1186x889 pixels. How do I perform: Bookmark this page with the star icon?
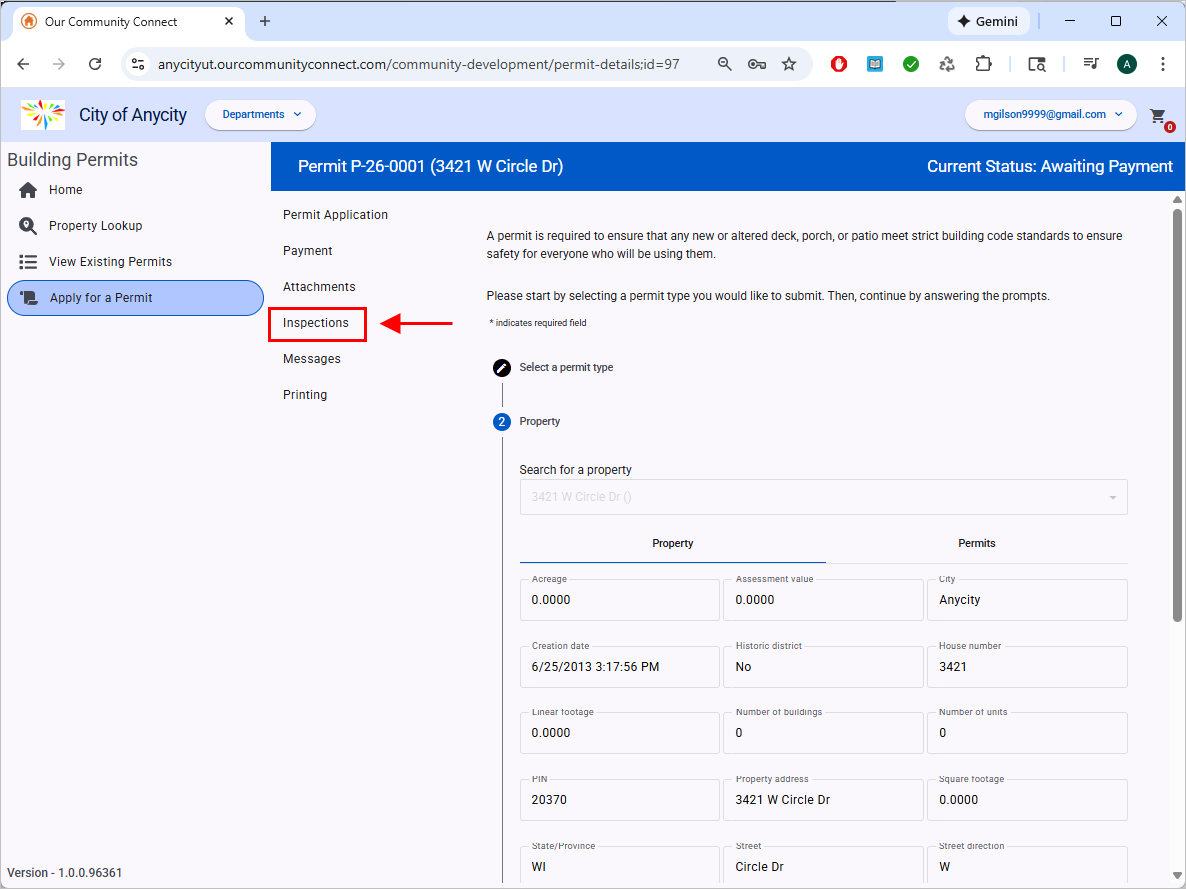pyautogui.click(x=789, y=64)
